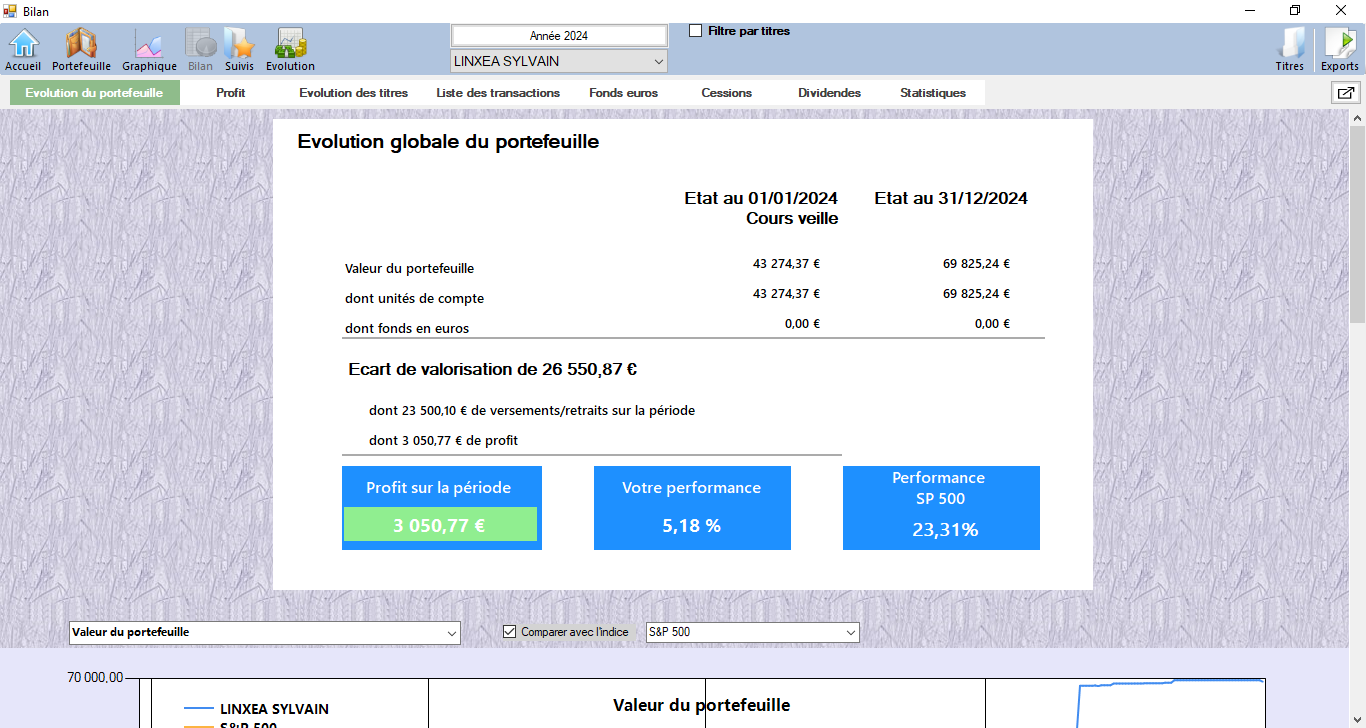This screenshot has width=1366, height=728.
Task: Pop out view with detach icon
Action: tap(1346, 93)
